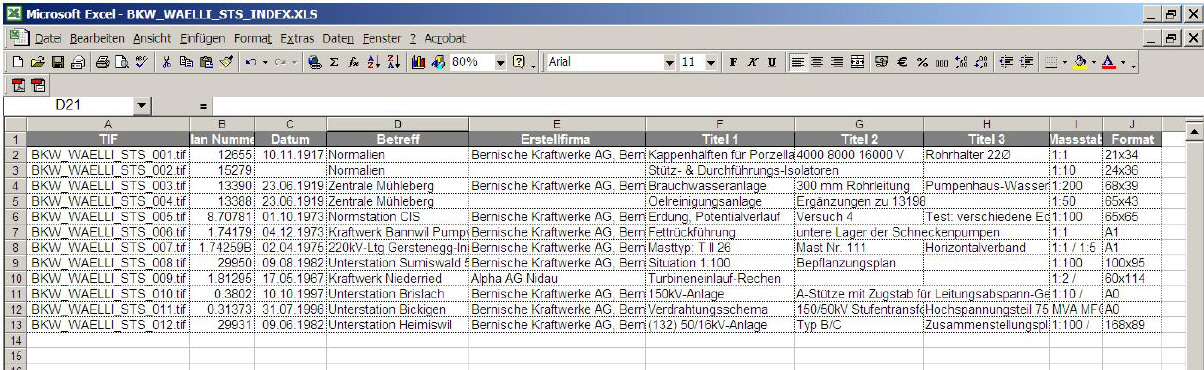Sort descending with the Z-A icon

pyautogui.click(x=394, y=62)
